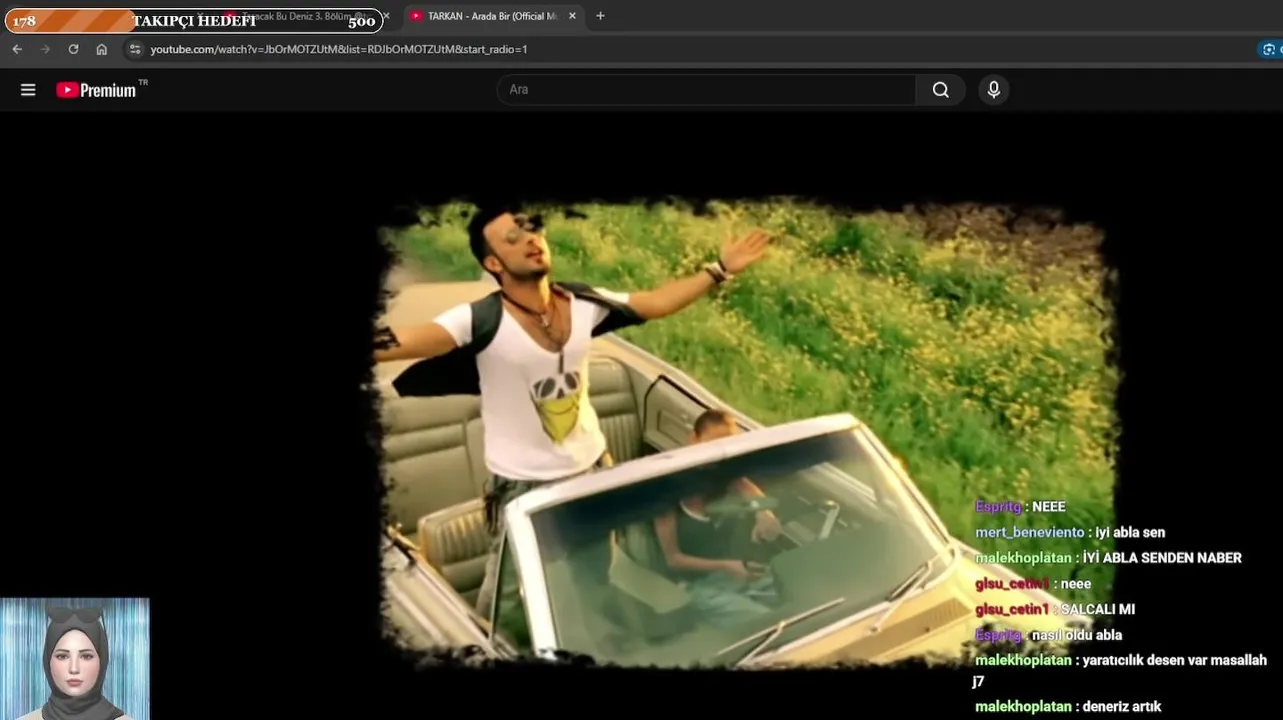Click chat username mert_beneviento

pos(1029,532)
